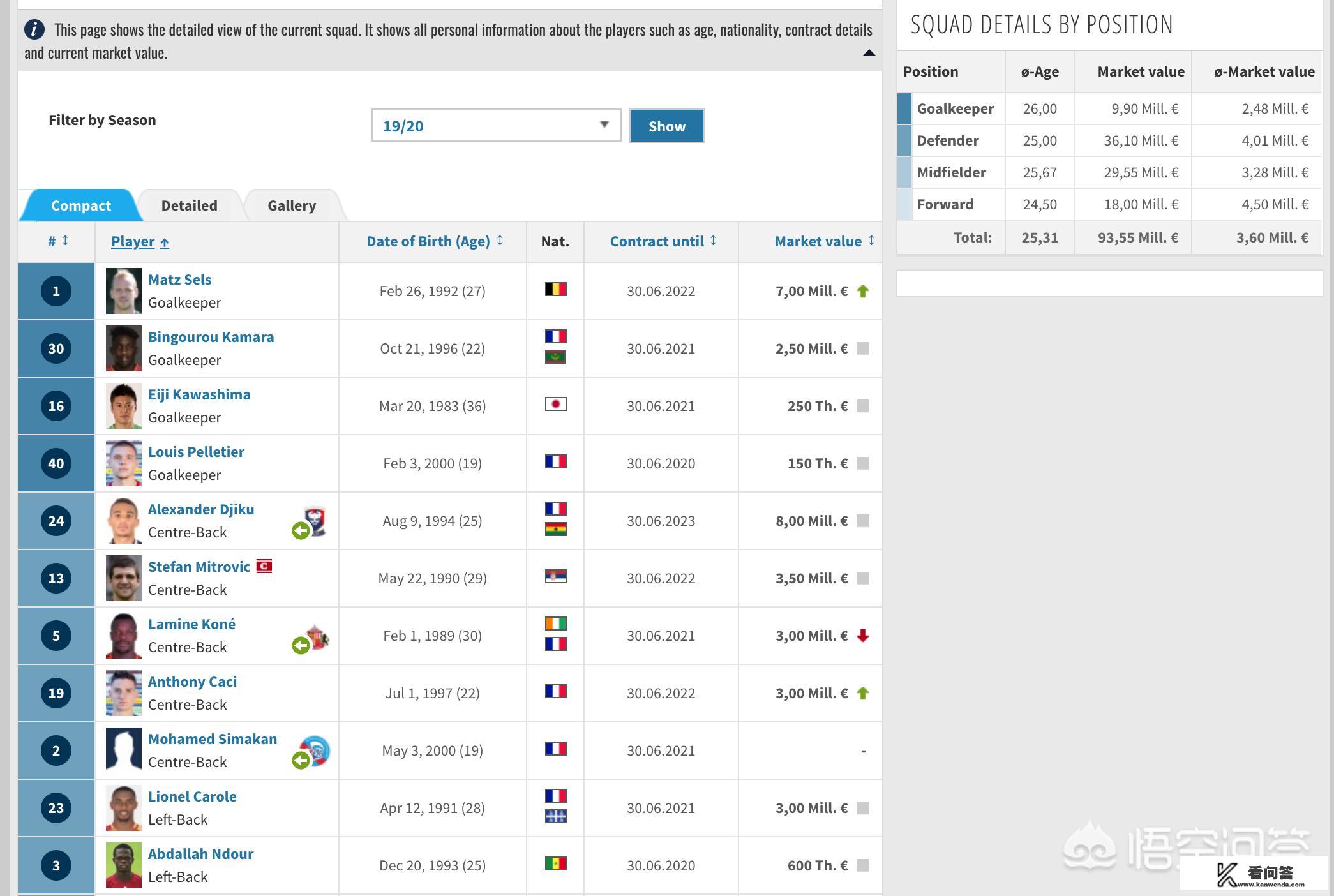Click Bingourou Kamara portrait thumbnail

[x=123, y=348]
